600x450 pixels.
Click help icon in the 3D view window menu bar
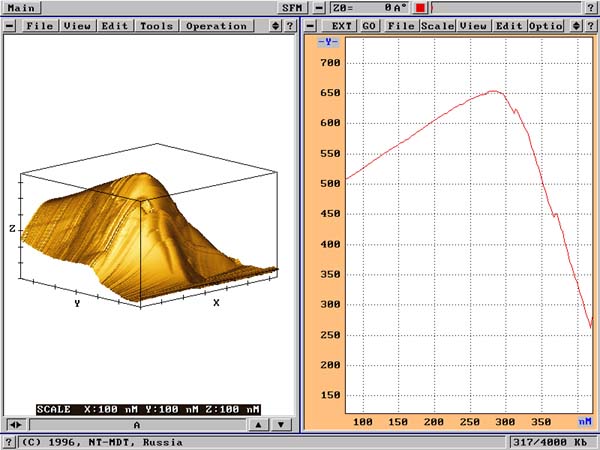click(291, 25)
